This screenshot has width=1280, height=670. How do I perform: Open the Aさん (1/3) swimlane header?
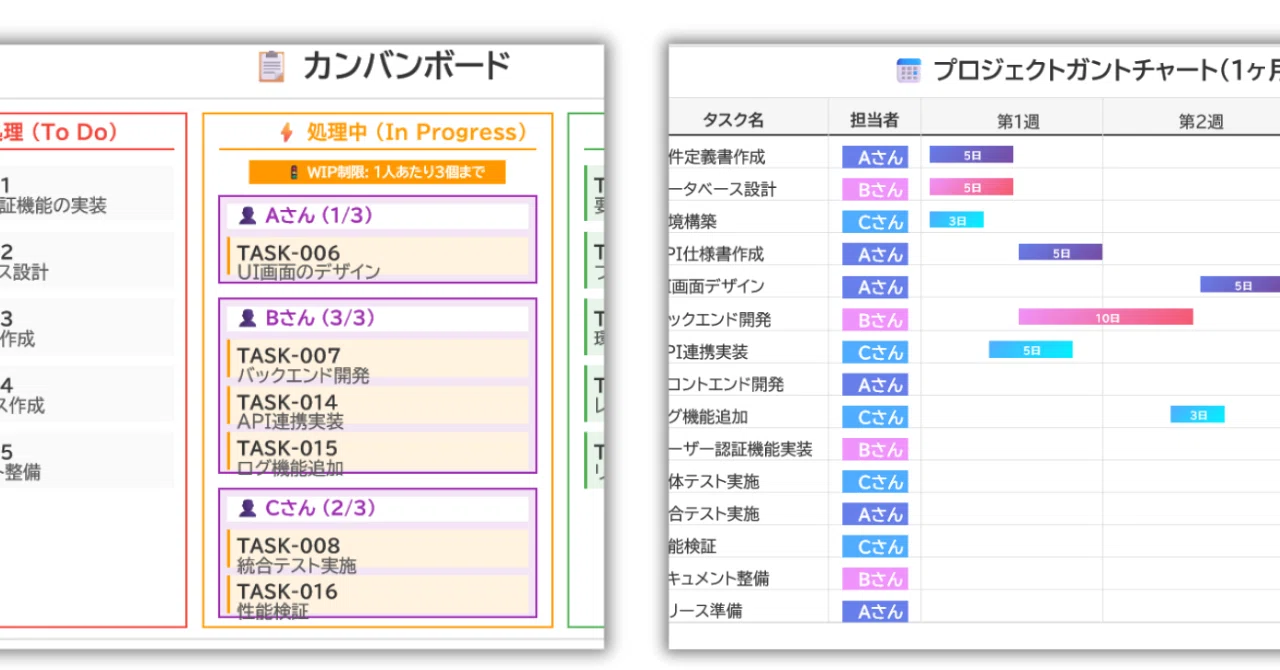[378, 215]
